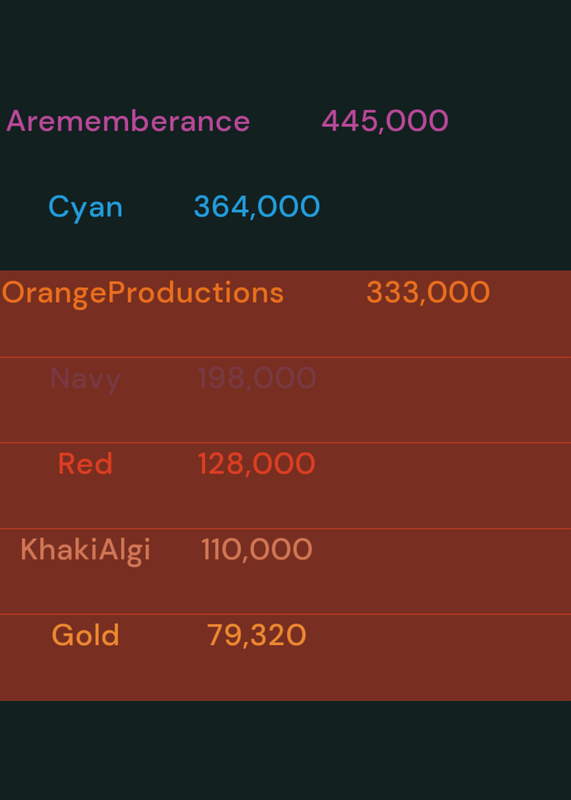The height and width of the screenshot is (800, 571).
Task: Click dark background beside Cyan score
Action: (445, 207)
